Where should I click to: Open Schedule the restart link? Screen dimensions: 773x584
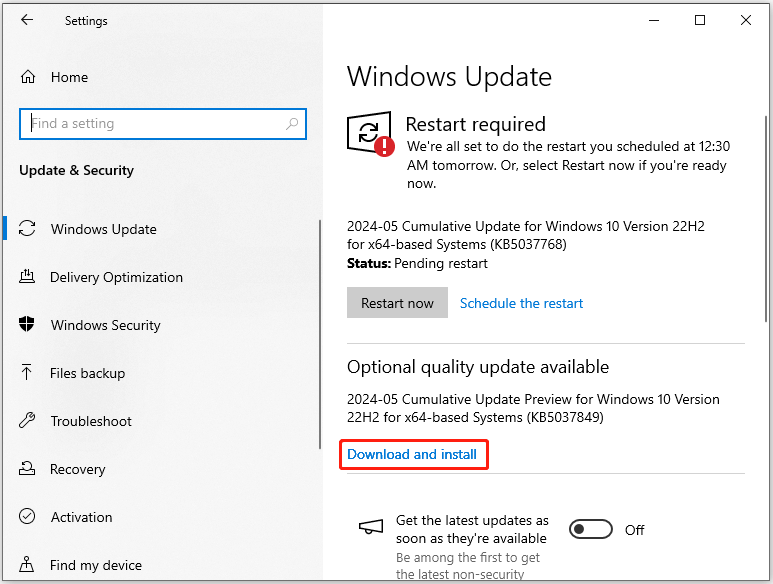521,303
